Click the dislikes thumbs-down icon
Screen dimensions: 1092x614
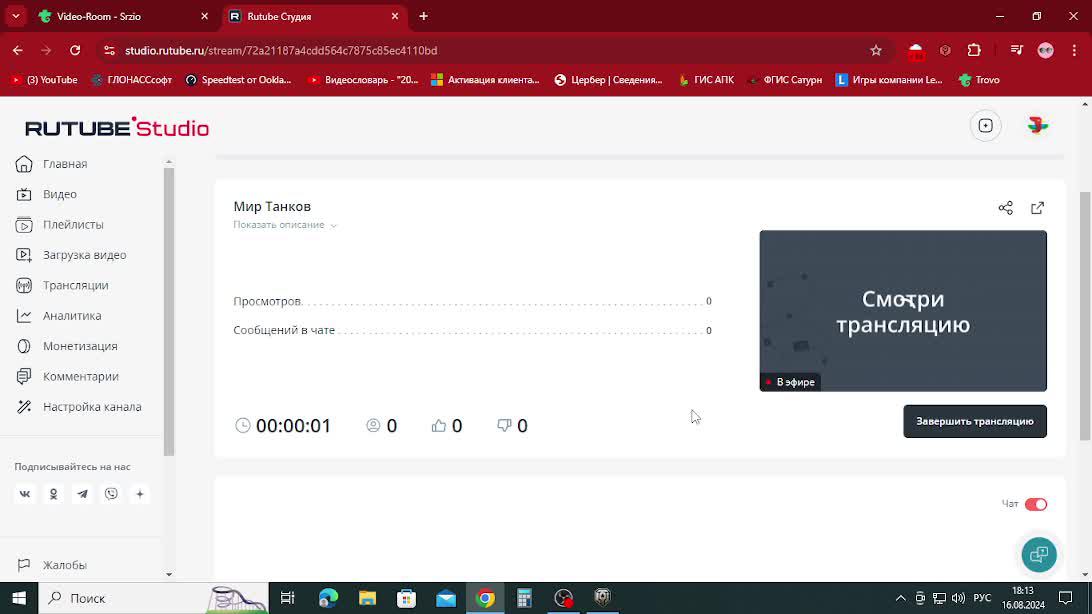coord(504,425)
